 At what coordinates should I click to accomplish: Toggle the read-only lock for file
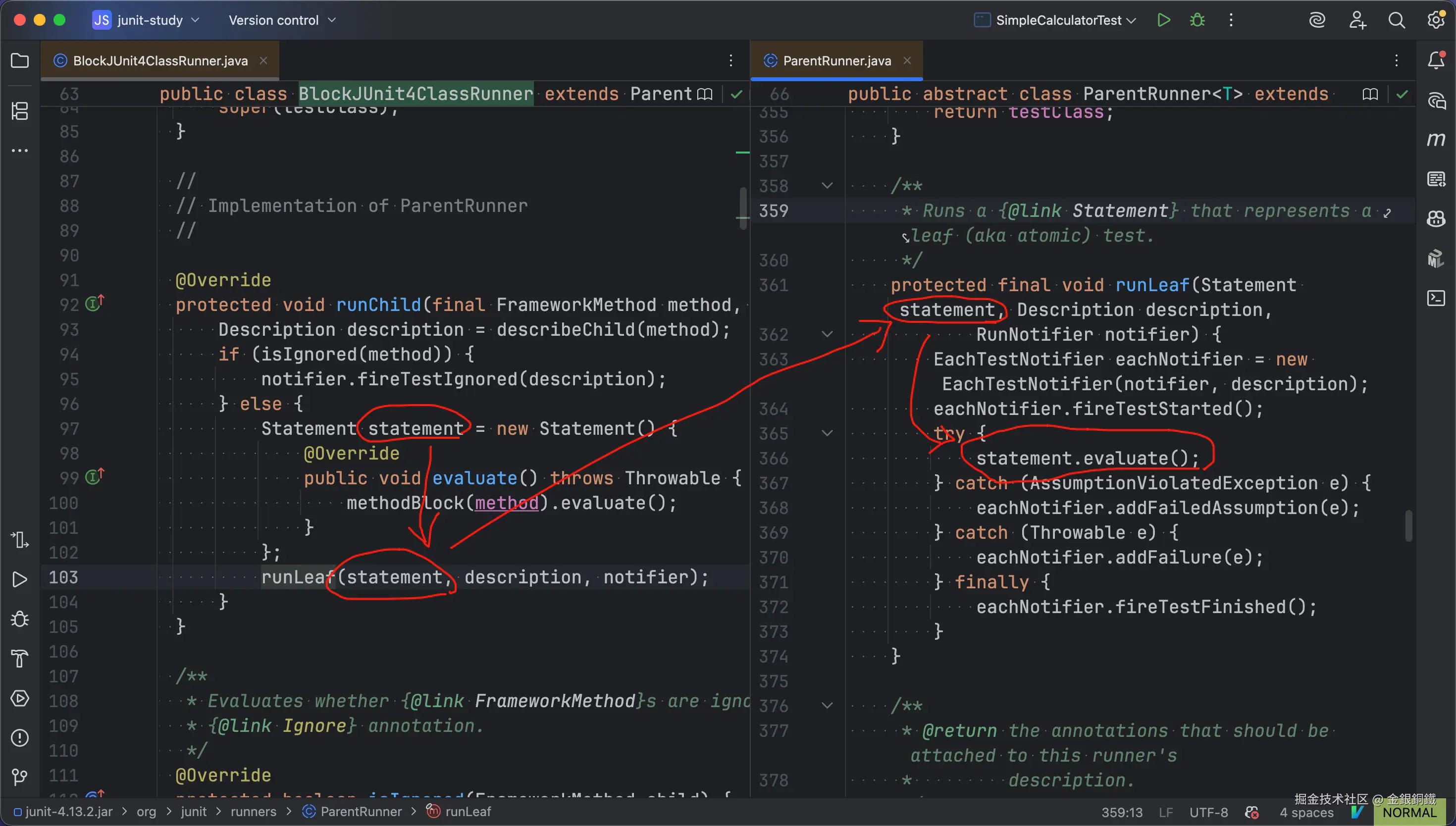[x=1252, y=813]
